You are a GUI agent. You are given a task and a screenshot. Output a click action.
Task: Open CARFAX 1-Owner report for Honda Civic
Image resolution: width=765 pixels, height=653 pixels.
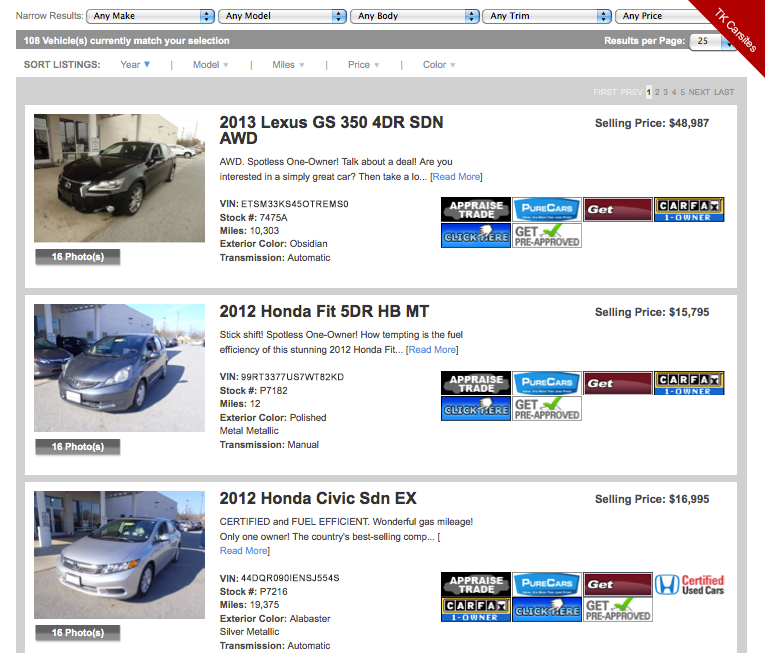[x=476, y=610]
